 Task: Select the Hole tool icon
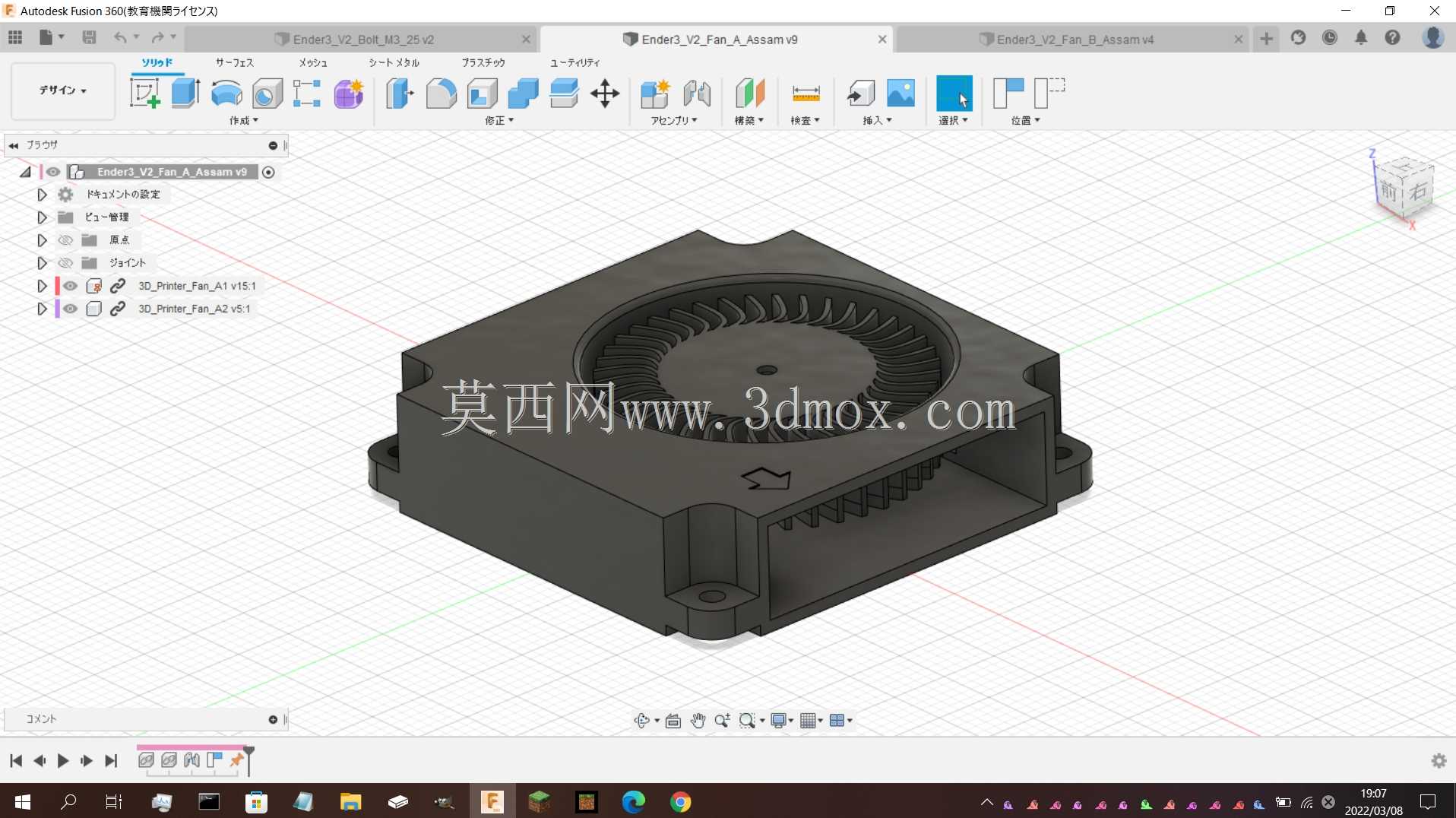point(267,94)
